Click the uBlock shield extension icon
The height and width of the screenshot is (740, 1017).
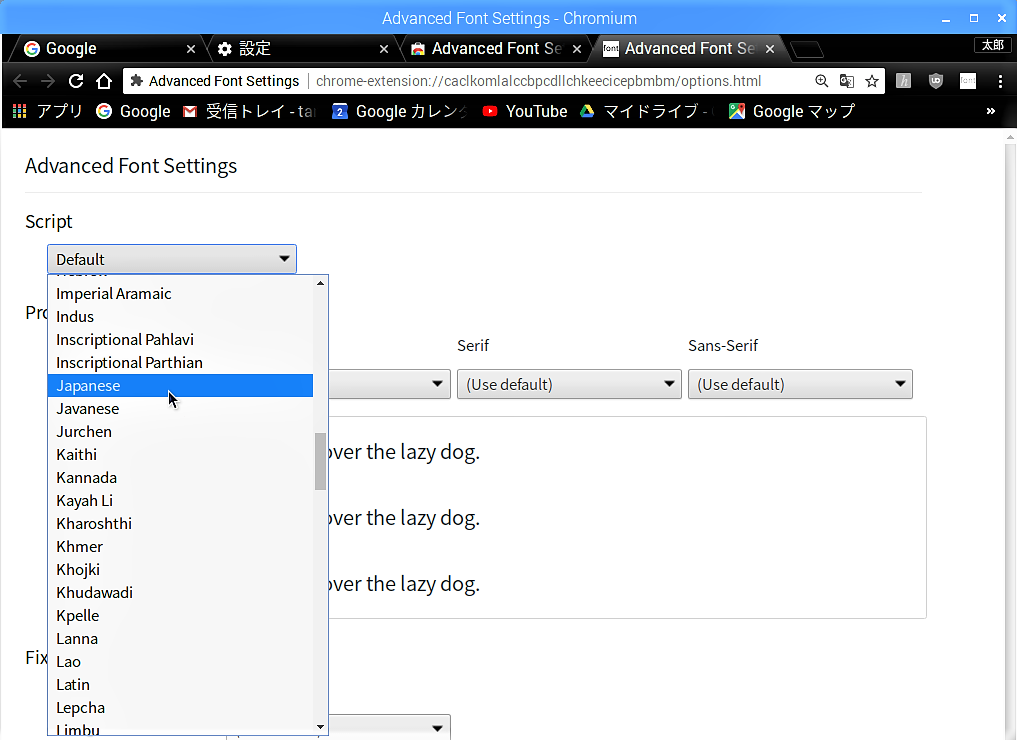935,81
